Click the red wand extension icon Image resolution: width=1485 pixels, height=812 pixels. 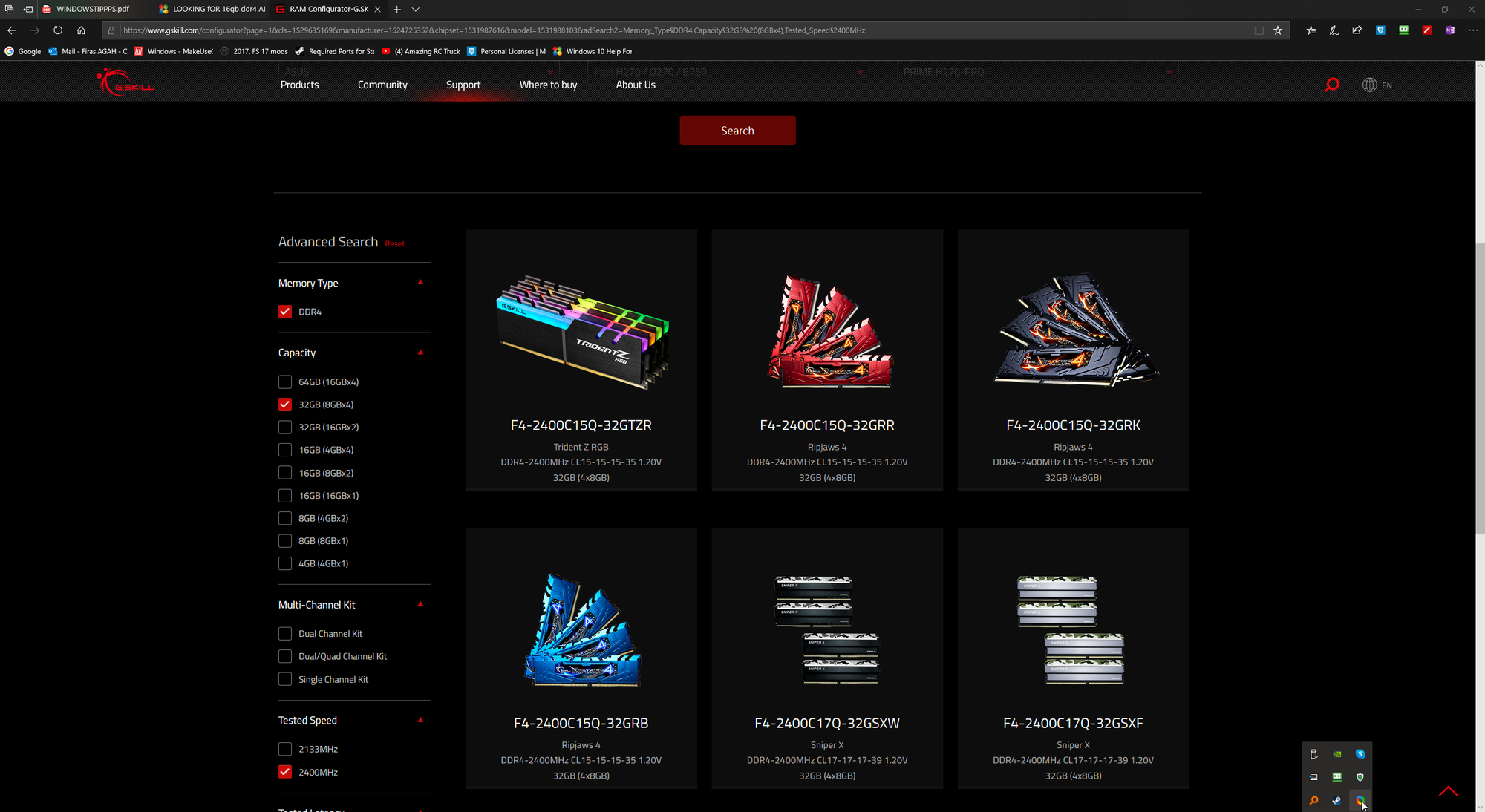click(1426, 30)
